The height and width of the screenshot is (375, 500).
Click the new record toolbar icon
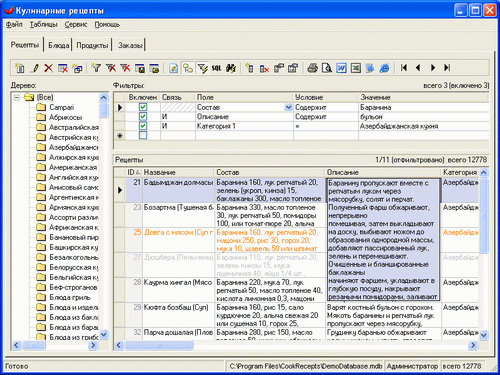pos(19,68)
